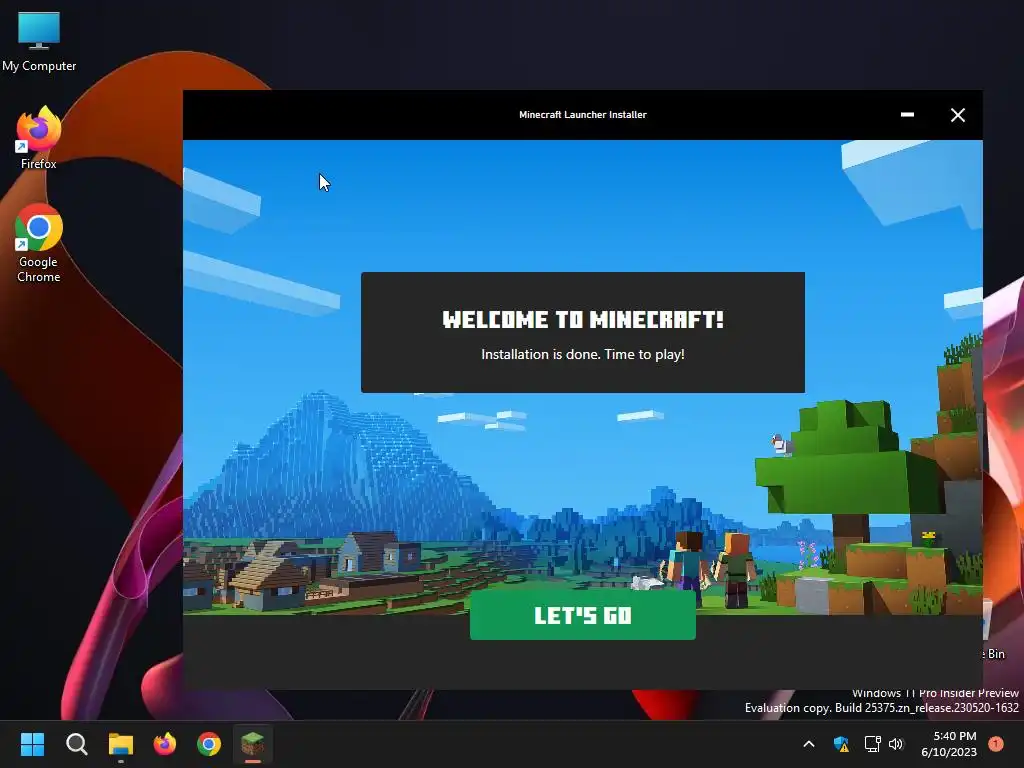The height and width of the screenshot is (768, 1024).
Task: Open the notification bell badge
Action: click(995, 743)
